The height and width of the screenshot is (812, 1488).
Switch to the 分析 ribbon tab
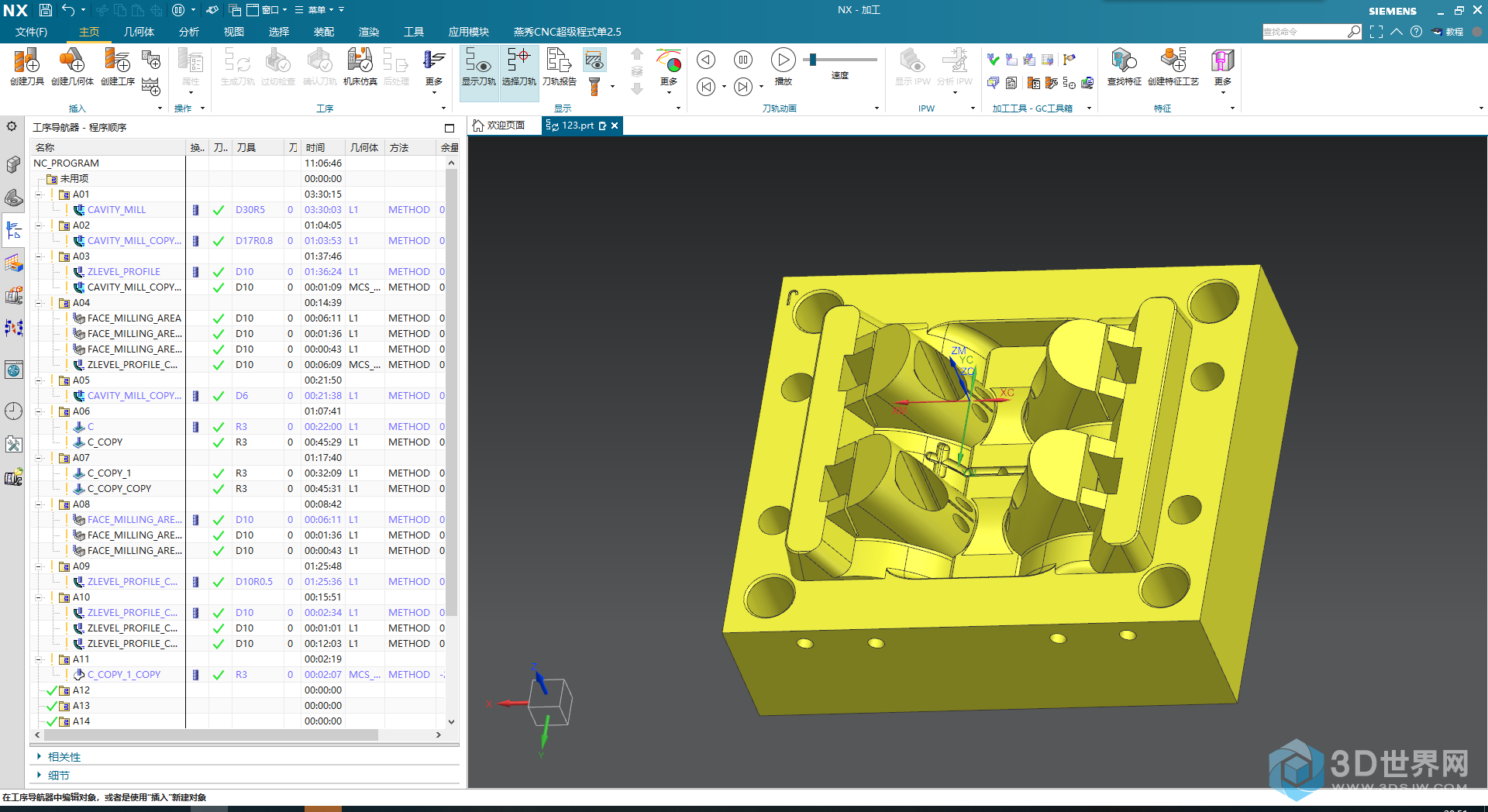click(x=189, y=32)
